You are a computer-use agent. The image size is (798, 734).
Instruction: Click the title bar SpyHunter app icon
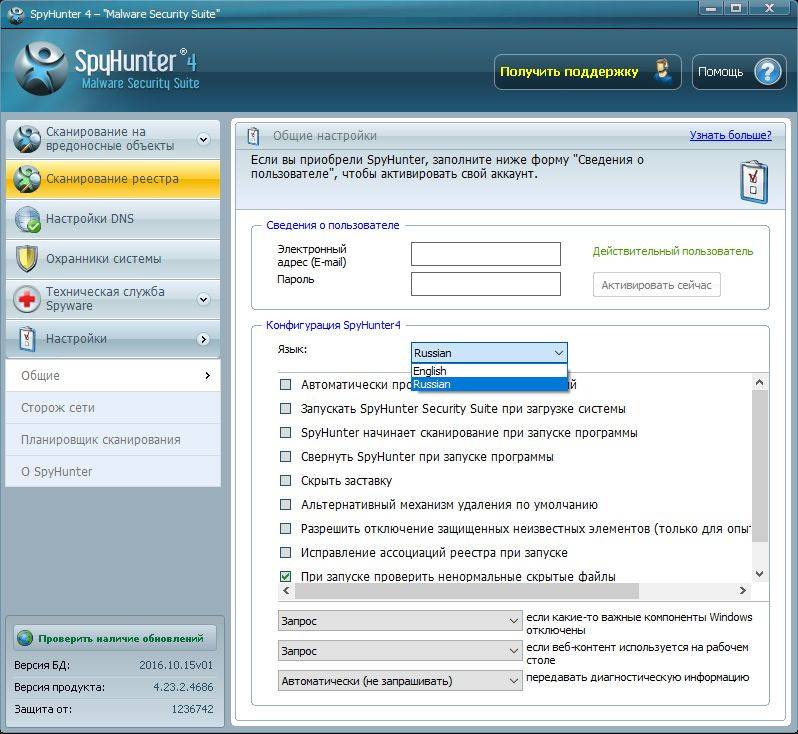coord(16,14)
